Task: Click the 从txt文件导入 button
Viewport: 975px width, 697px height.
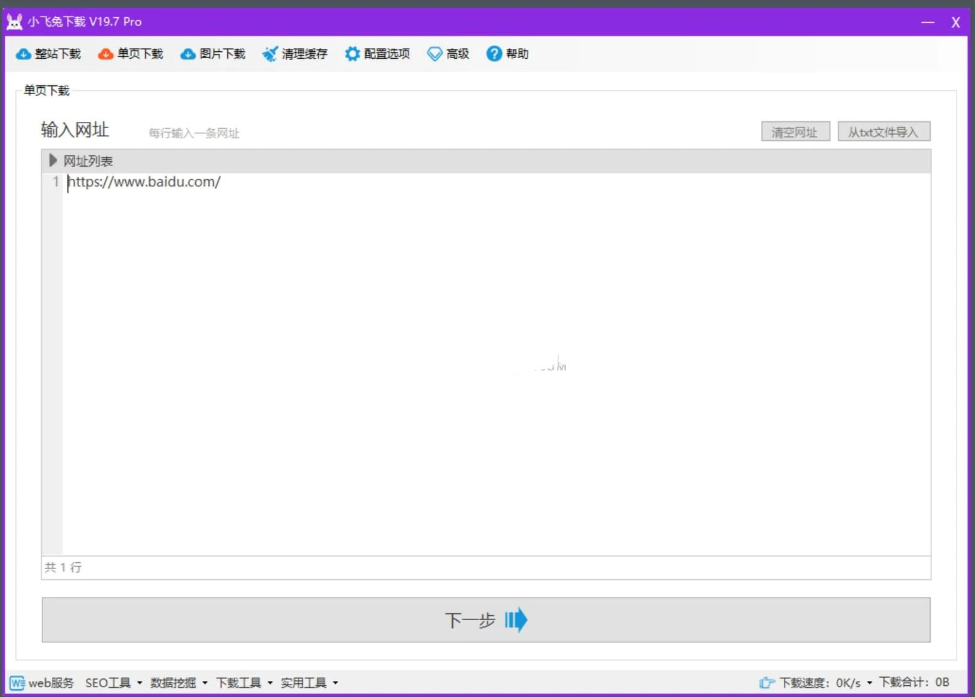Action: (x=884, y=132)
